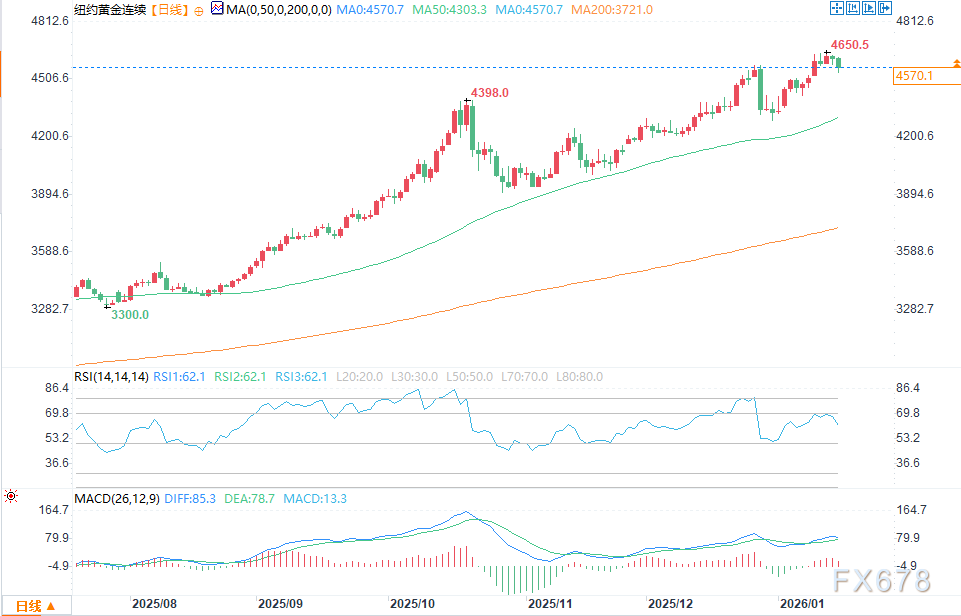Viewport: 961px width, 616px height.
Task: Open the 日线 period dropdown at bottom-left
Action: click(x=34, y=606)
